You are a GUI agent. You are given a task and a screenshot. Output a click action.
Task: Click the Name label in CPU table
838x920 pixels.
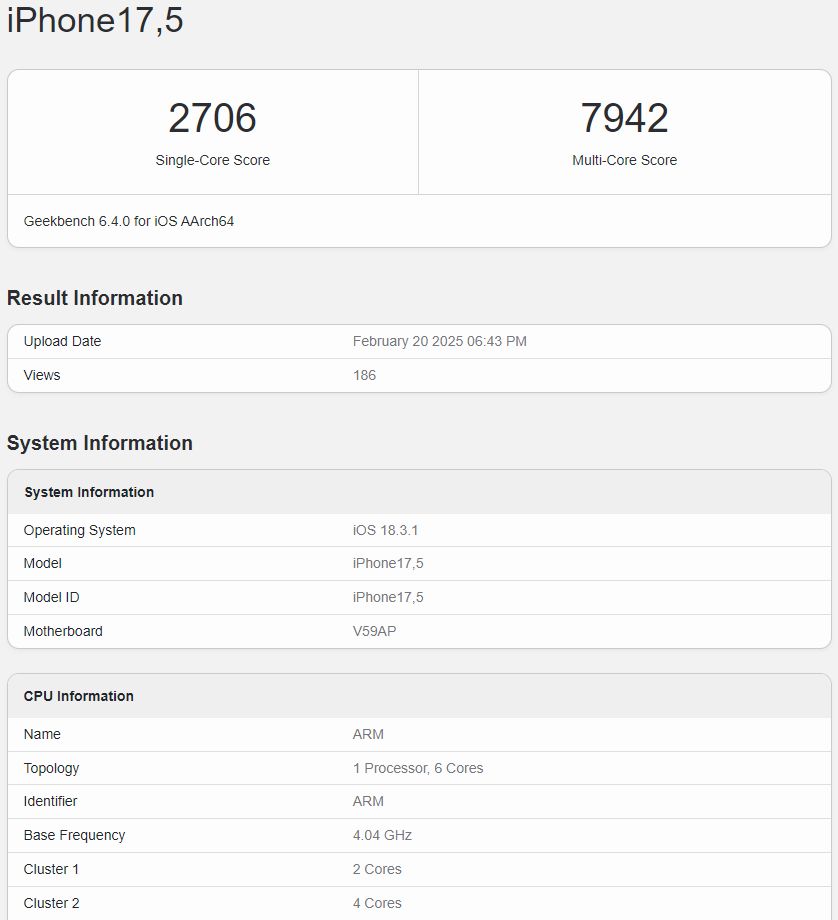(x=42, y=735)
